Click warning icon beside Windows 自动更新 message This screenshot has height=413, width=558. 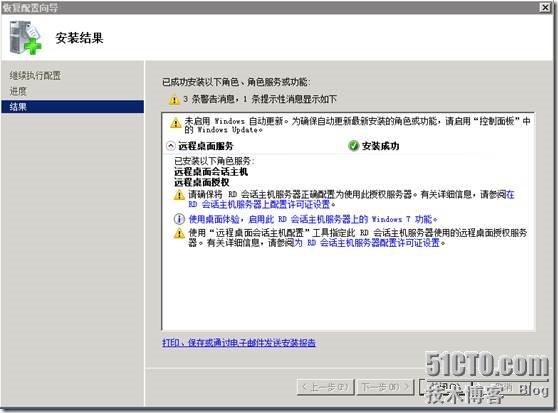(175, 123)
